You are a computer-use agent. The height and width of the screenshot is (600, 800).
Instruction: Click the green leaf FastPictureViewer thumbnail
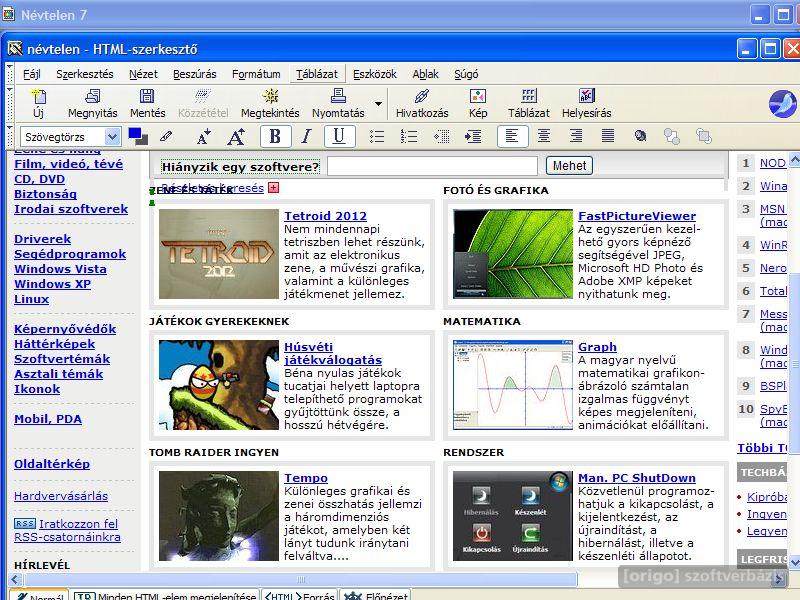pyautogui.click(x=513, y=254)
